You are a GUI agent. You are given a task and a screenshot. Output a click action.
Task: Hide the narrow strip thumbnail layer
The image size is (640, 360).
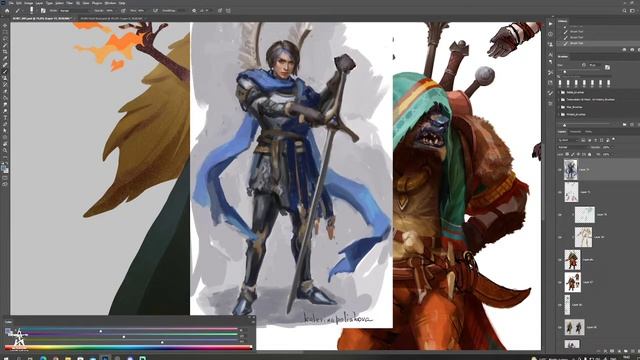tap(560, 305)
